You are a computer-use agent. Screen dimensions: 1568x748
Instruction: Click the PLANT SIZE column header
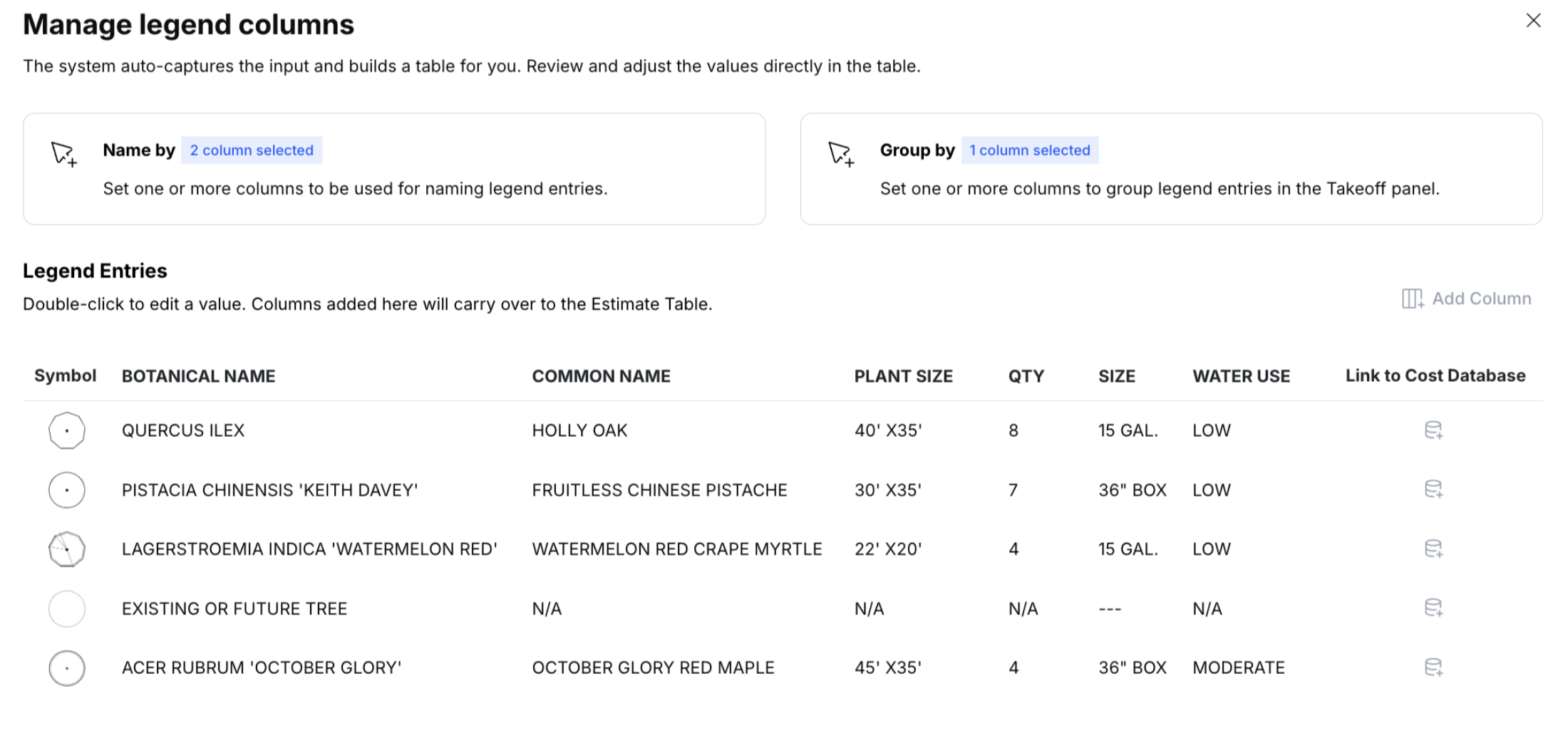tap(903, 376)
